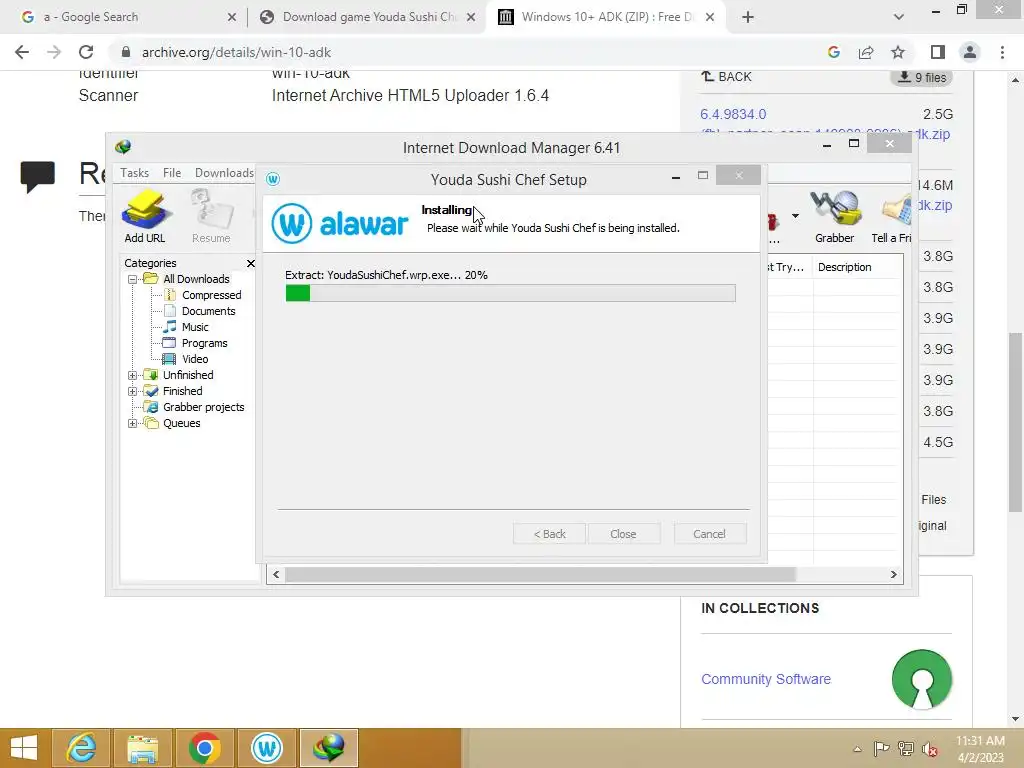
Task: Click the Tell a Friend toolbar icon
Action: [x=892, y=217]
